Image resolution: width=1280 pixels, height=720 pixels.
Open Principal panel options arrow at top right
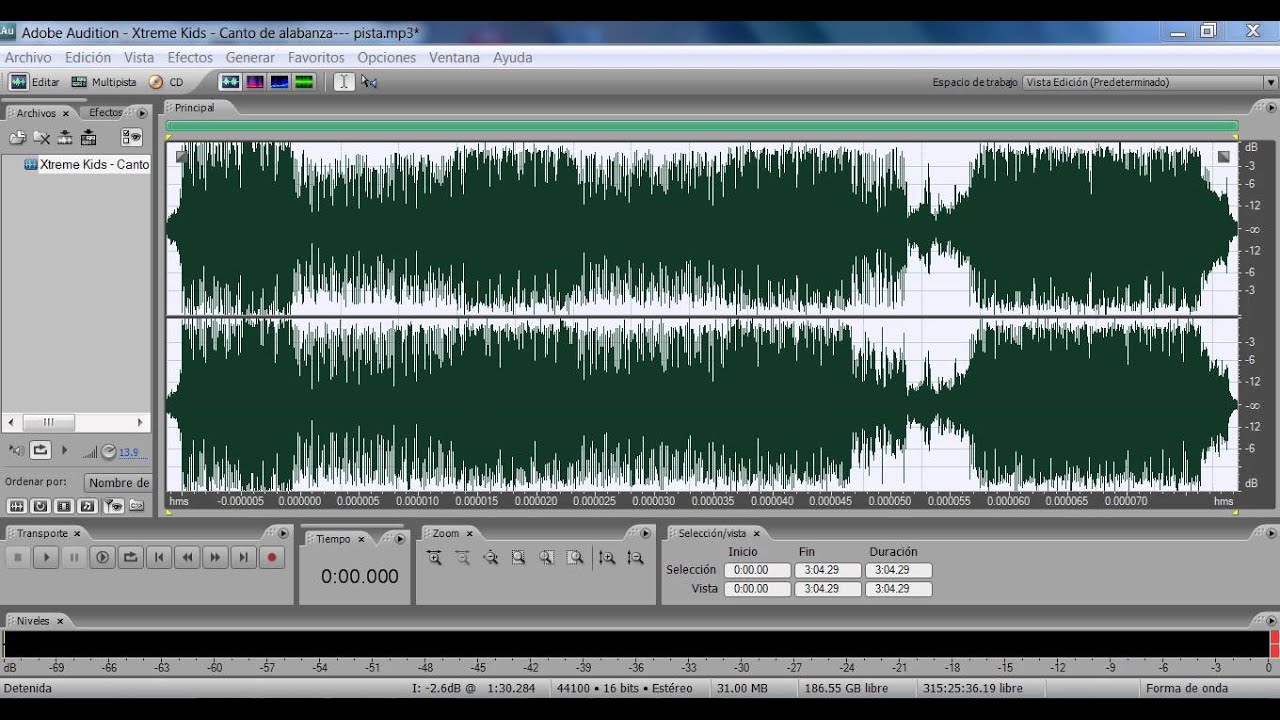click(x=1271, y=107)
